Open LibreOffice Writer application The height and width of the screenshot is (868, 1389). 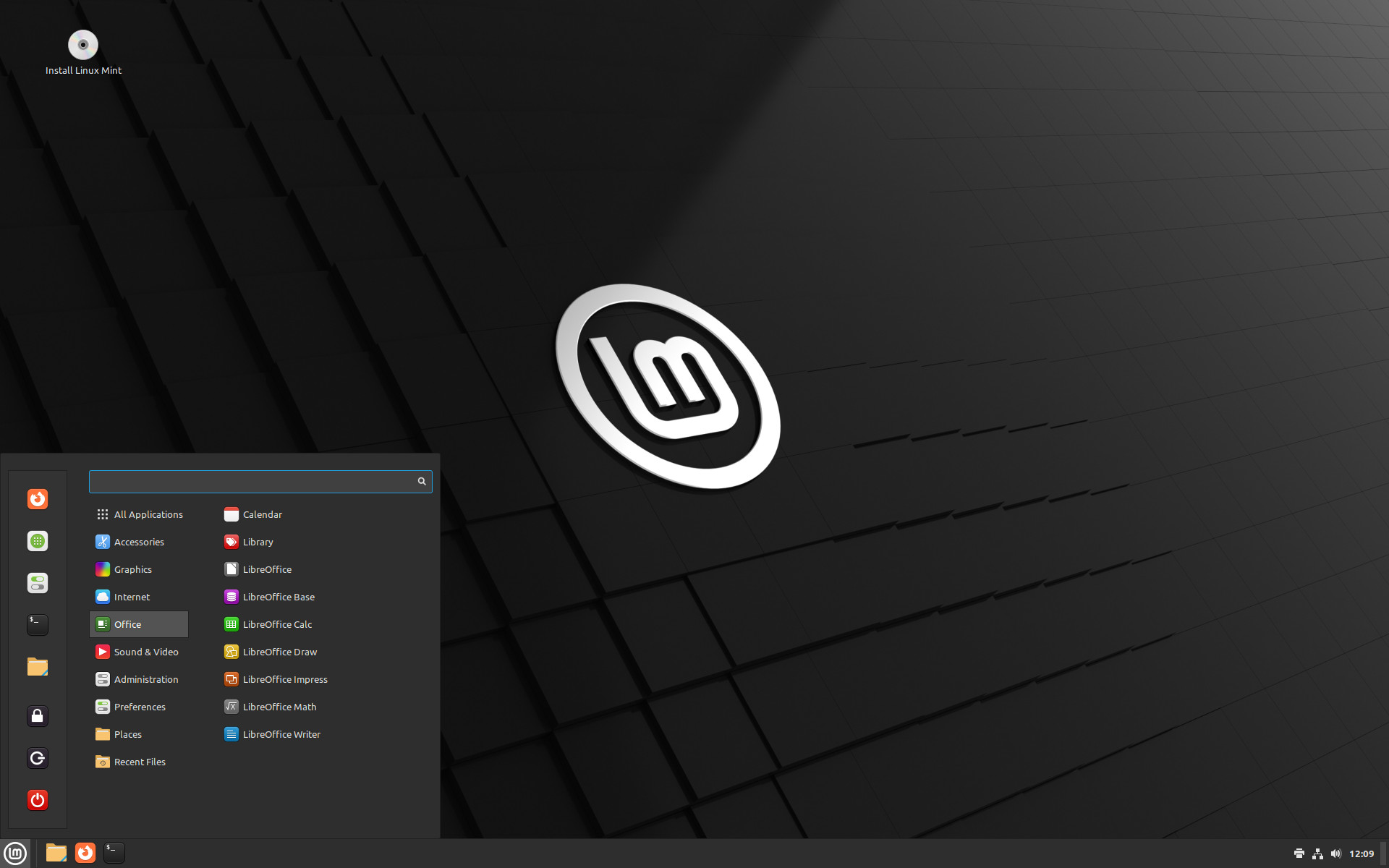coord(281,734)
